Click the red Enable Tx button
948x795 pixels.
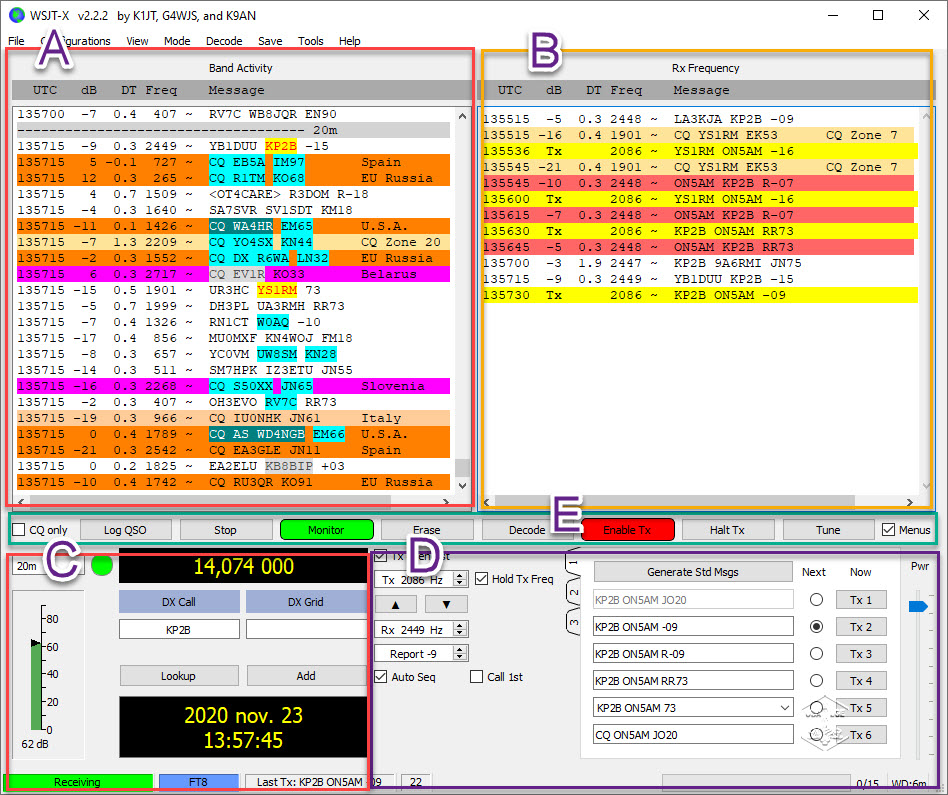(627, 530)
